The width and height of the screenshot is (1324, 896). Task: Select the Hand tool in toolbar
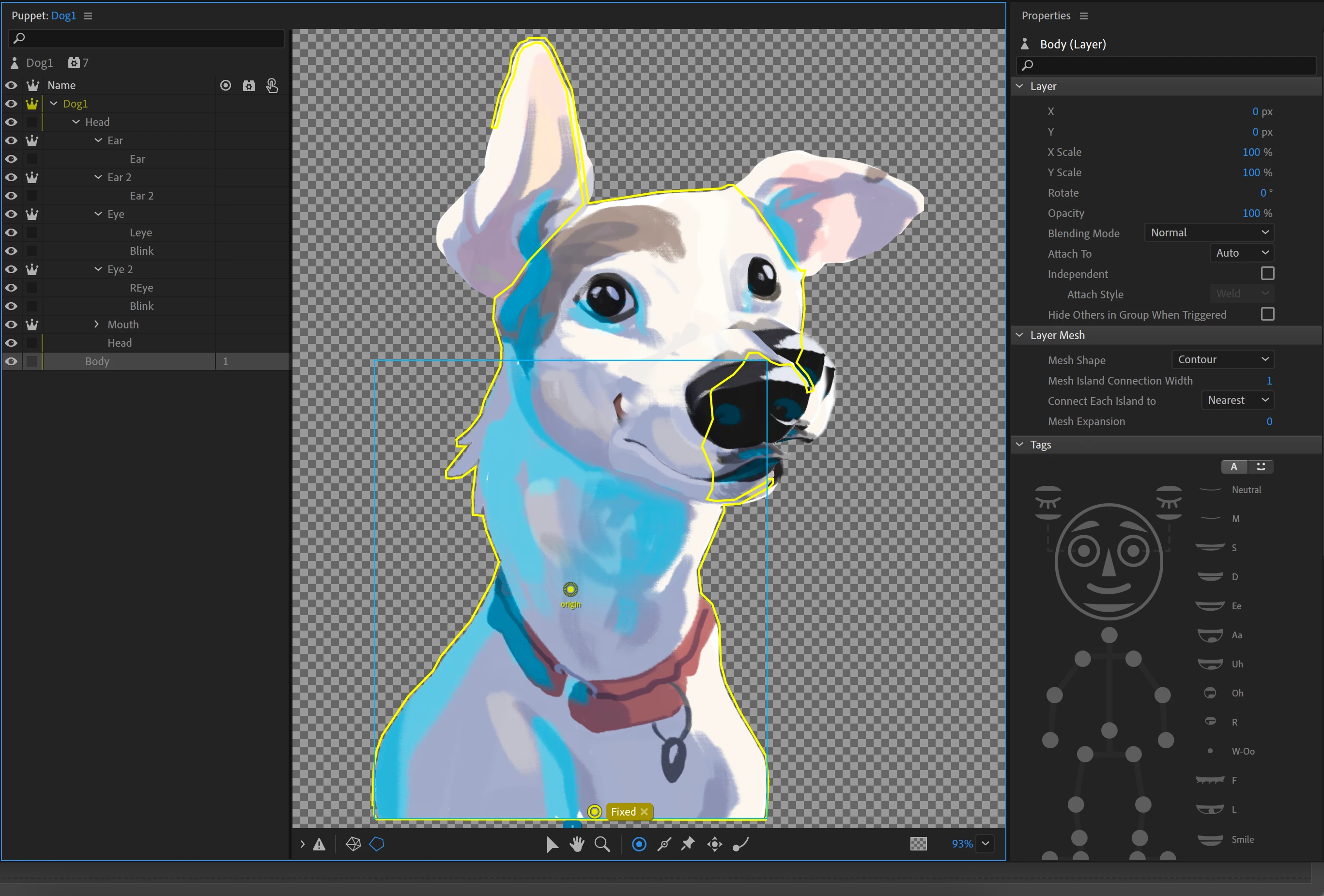577,844
